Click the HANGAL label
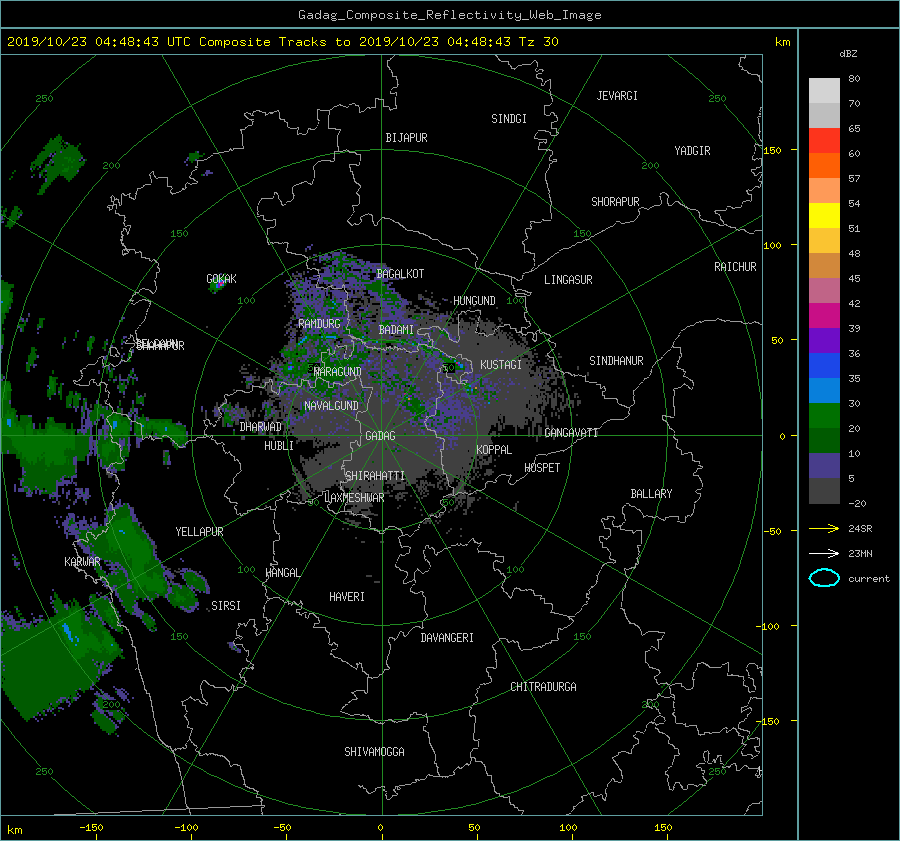This screenshot has width=900, height=841. [x=283, y=573]
